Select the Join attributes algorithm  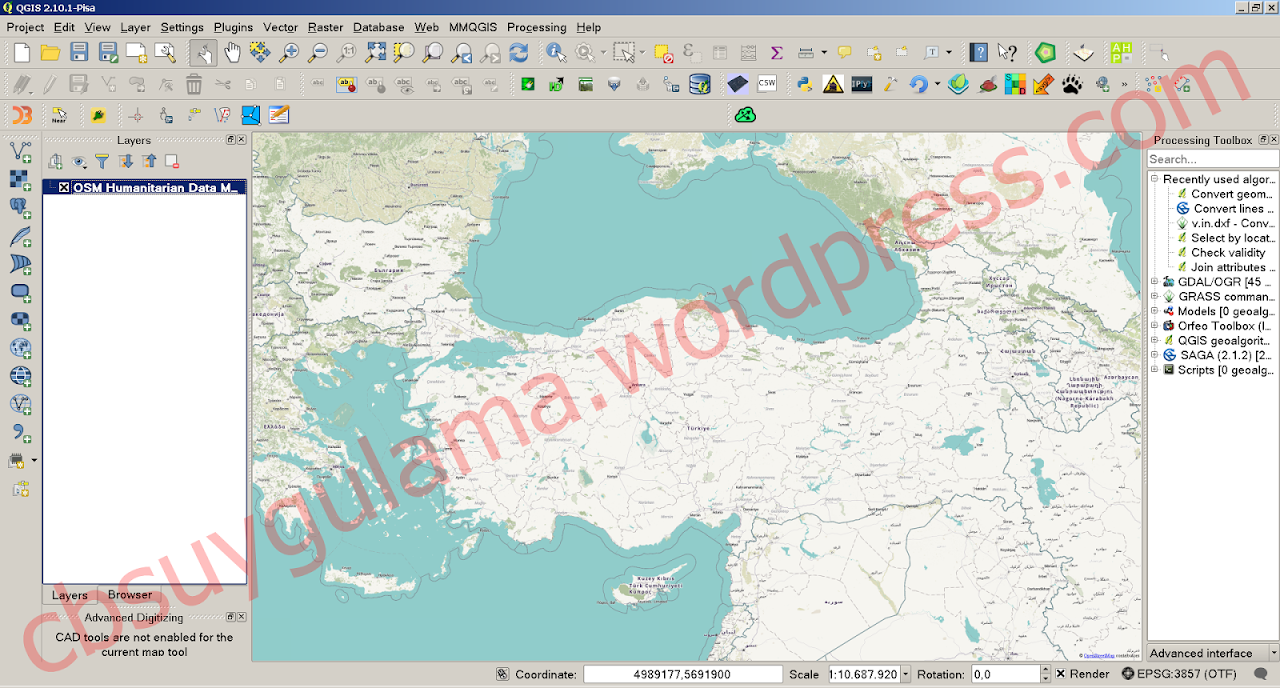[1225, 267]
